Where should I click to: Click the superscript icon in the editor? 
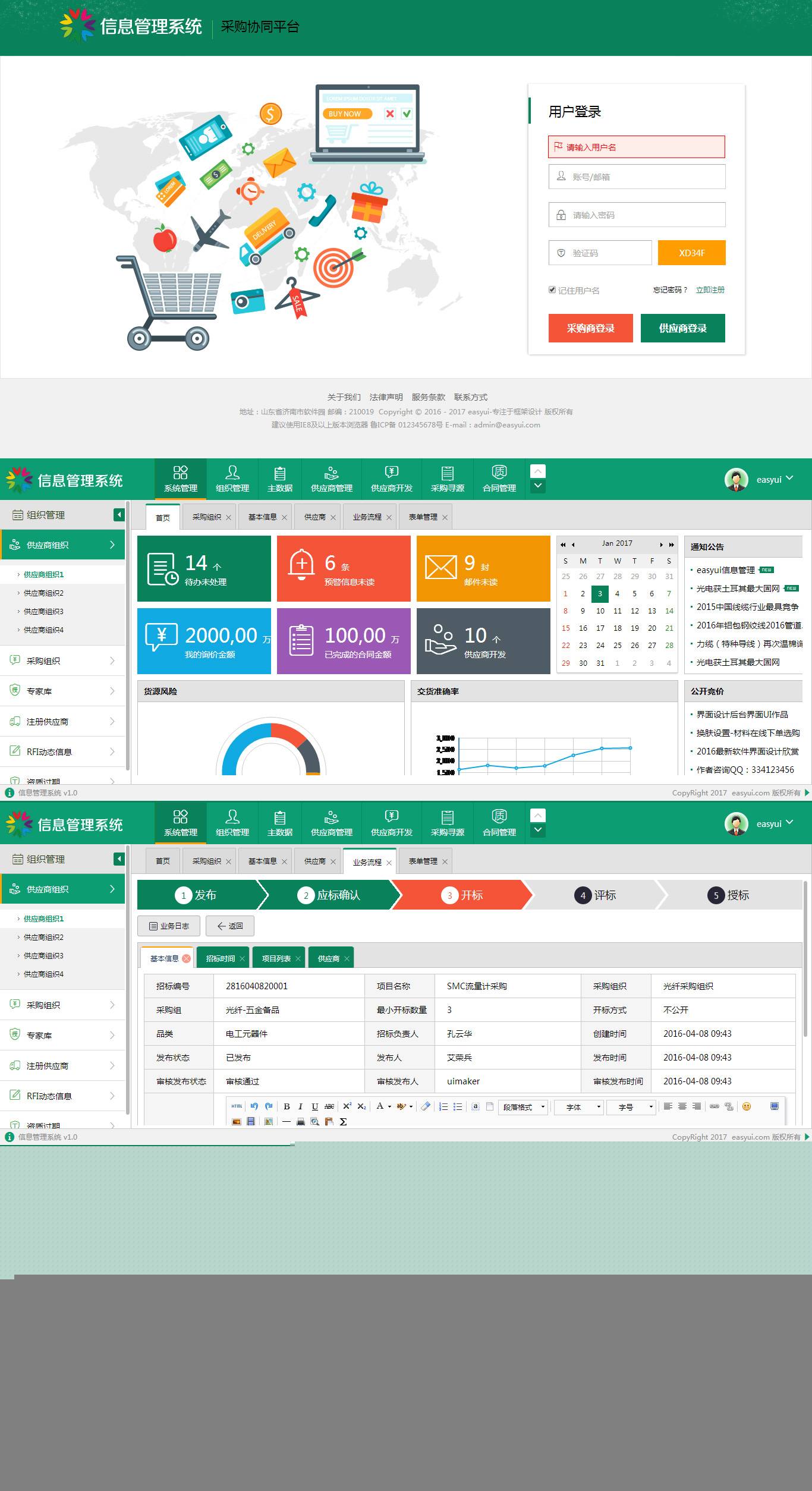click(347, 1106)
